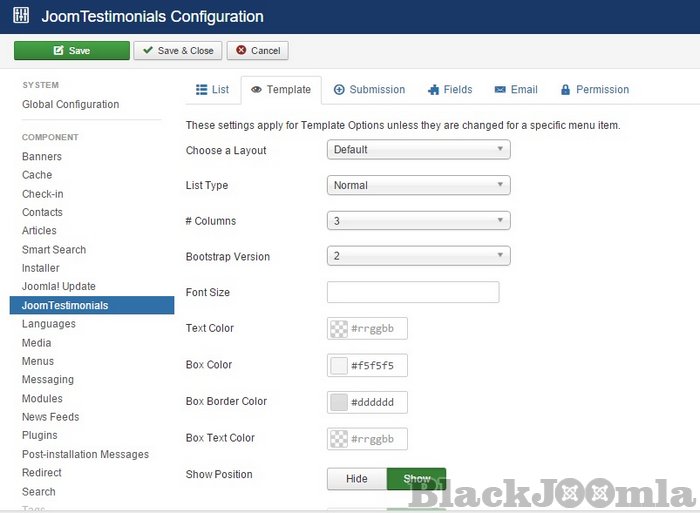This screenshot has height=513, width=700.
Task: Set Show Position to Show
Action: [x=416, y=479]
